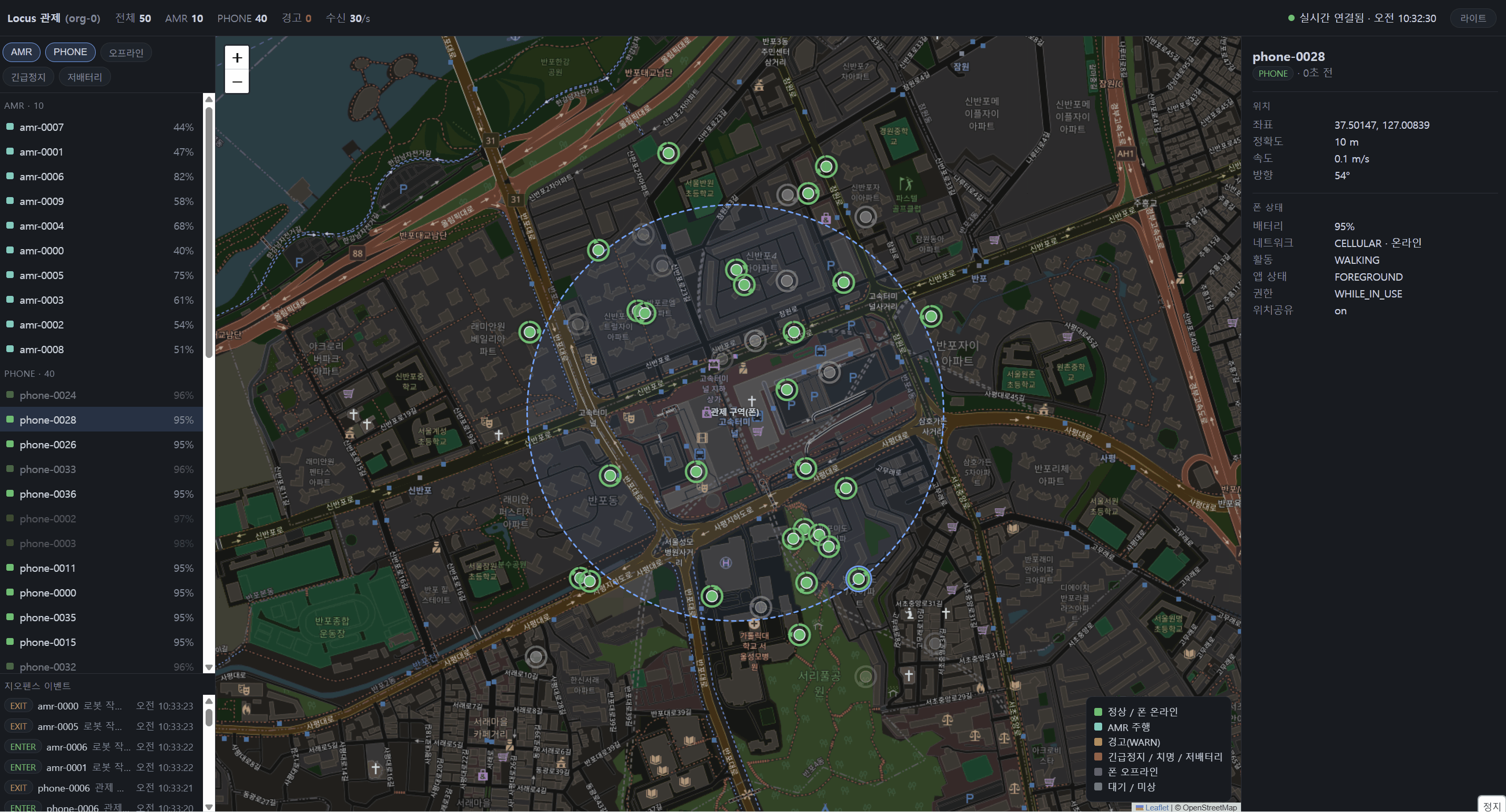The height and width of the screenshot is (812, 1506).
Task: Click the device list scrollbar down arrow
Action: click(x=209, y=667)
